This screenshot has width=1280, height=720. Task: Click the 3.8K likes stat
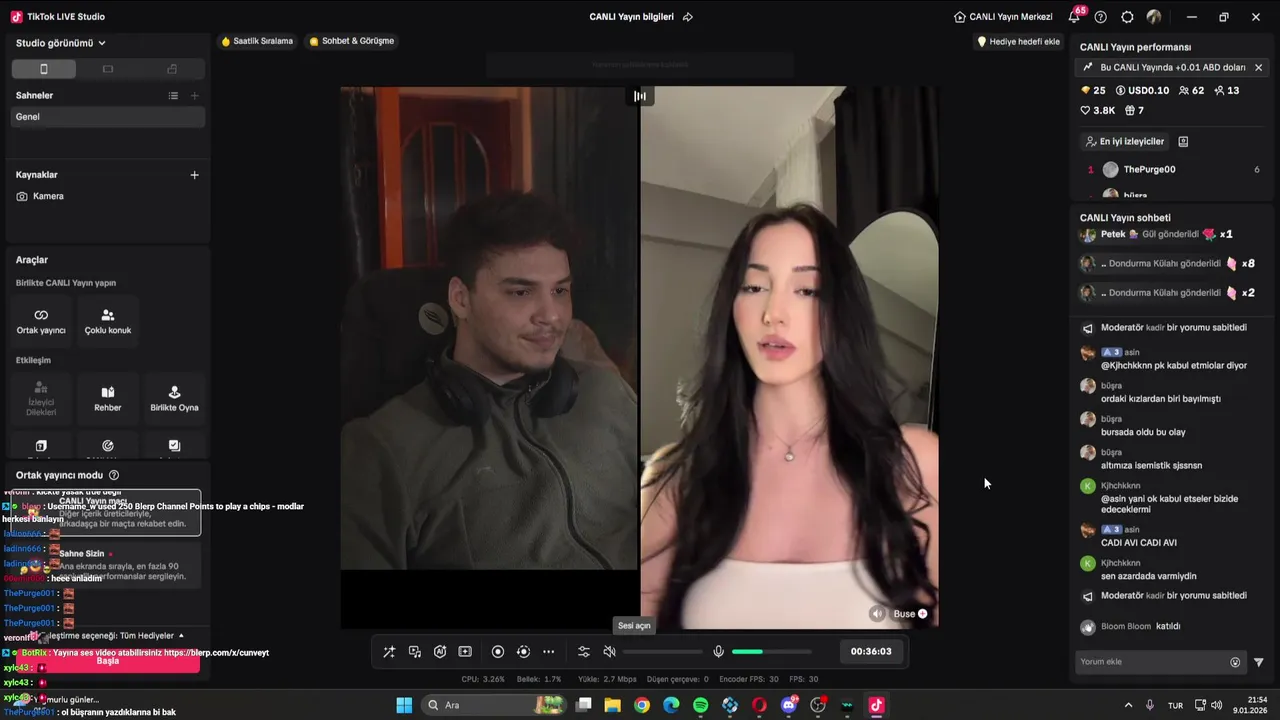tap(1097, 111)
